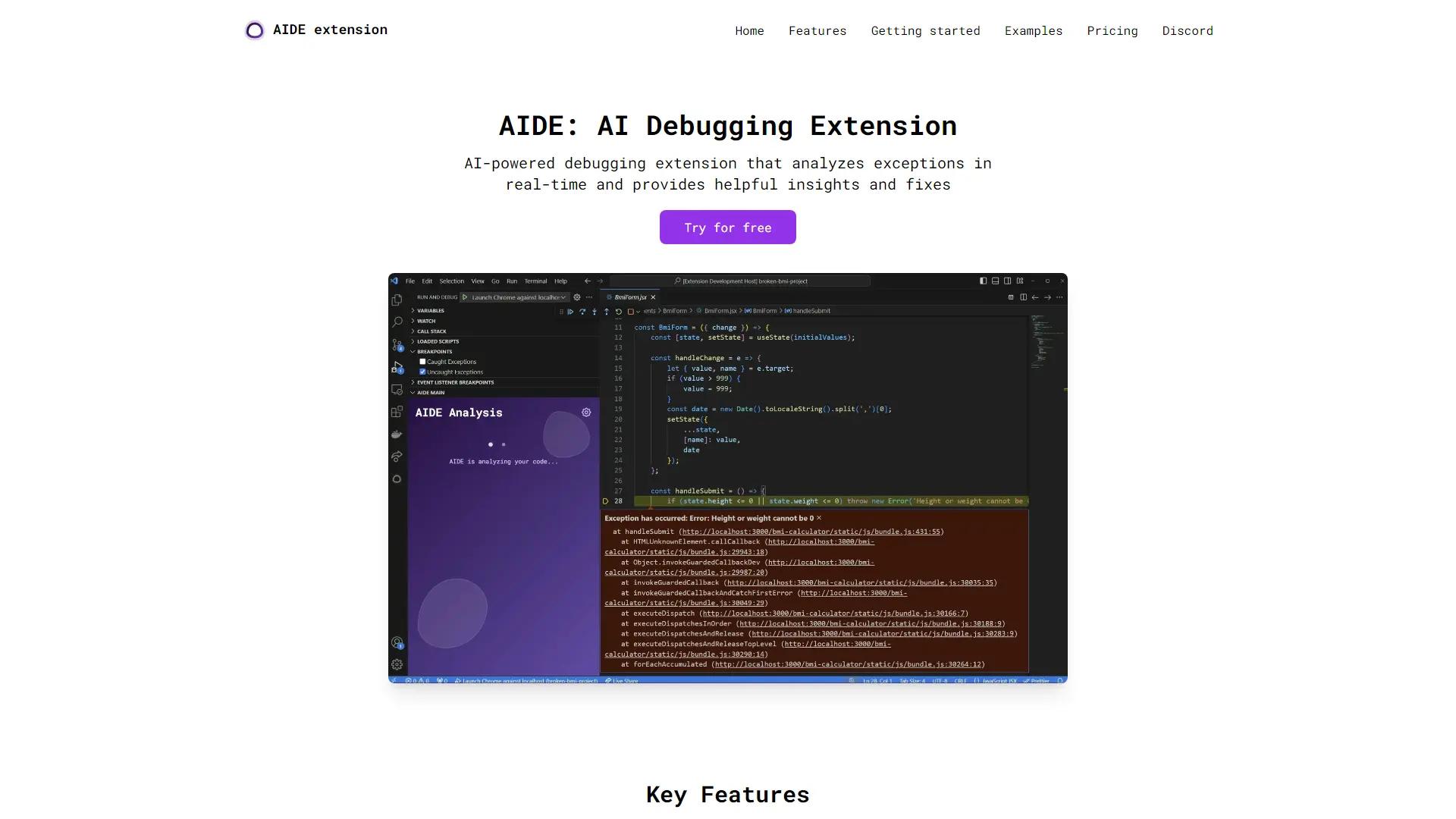Enable the Caught Exceptions checkbox
1456x819 pixels.
coord(422,362)
